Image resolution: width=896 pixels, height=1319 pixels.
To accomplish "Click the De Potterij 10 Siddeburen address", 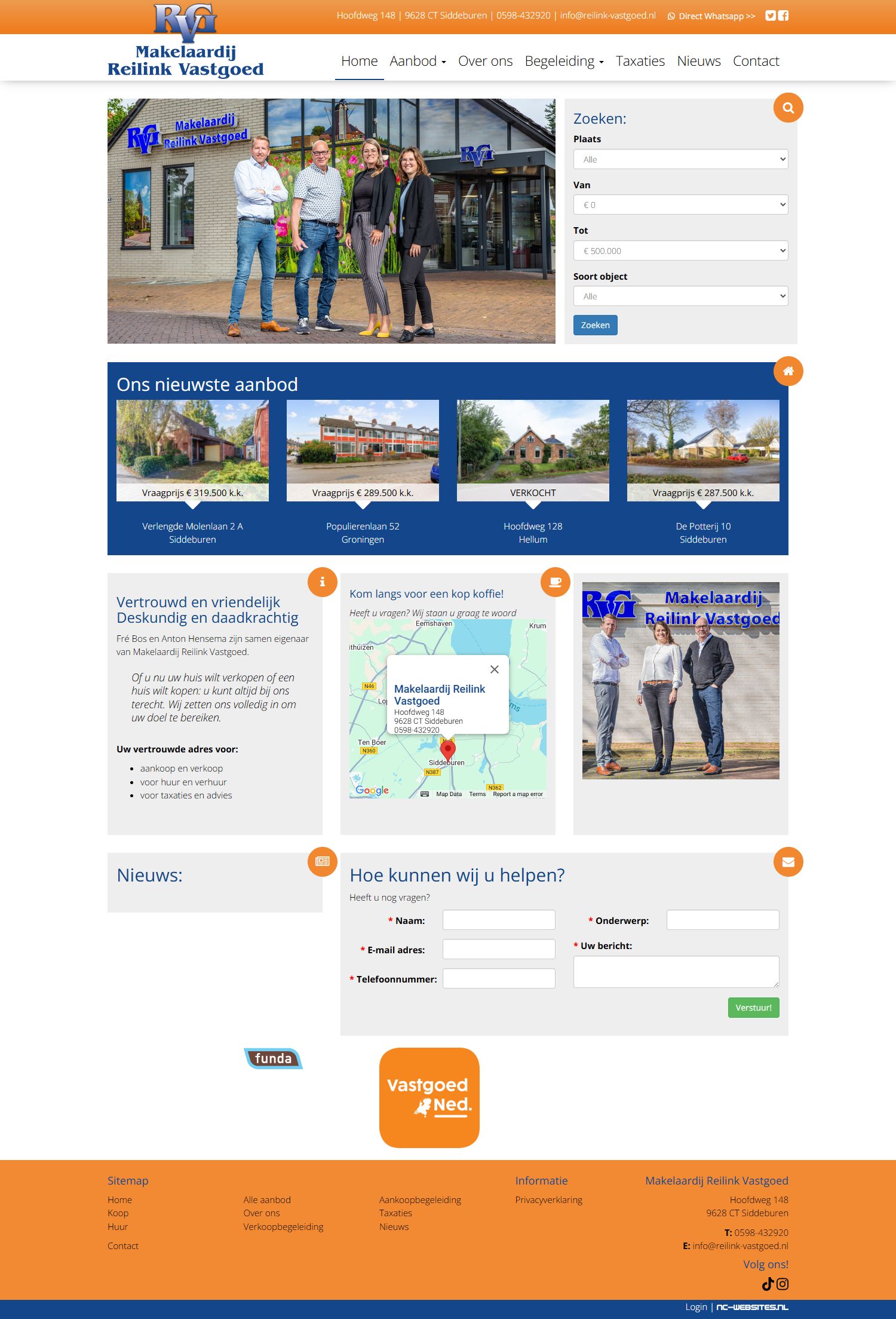I will 703,533.
